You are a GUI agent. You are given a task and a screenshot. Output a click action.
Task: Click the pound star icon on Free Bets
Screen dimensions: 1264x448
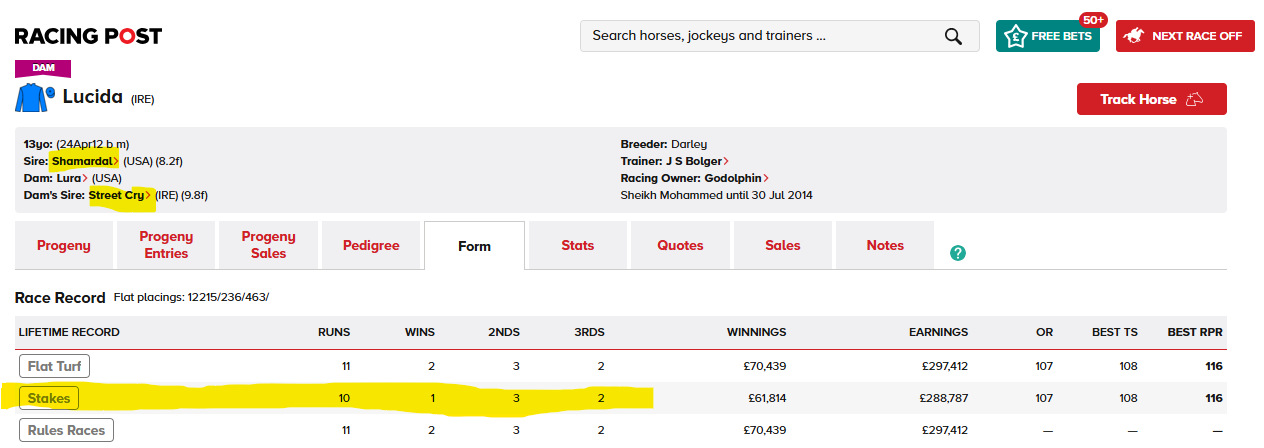(1015, 36)
